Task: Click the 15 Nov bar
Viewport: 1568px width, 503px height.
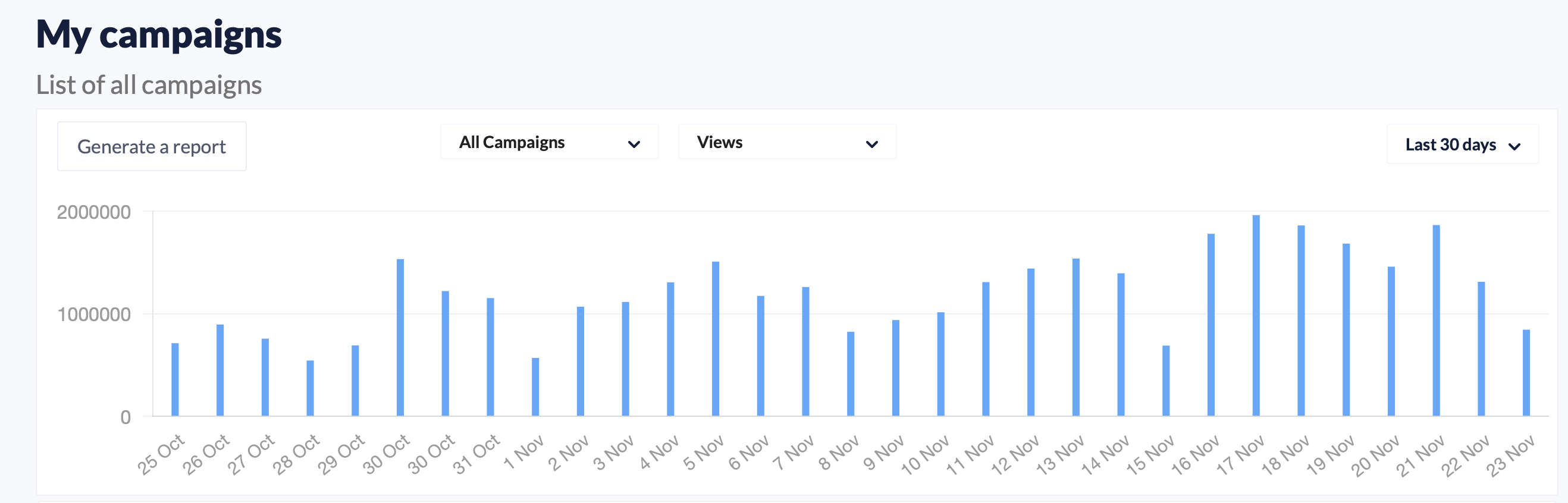Action: 1166,381
